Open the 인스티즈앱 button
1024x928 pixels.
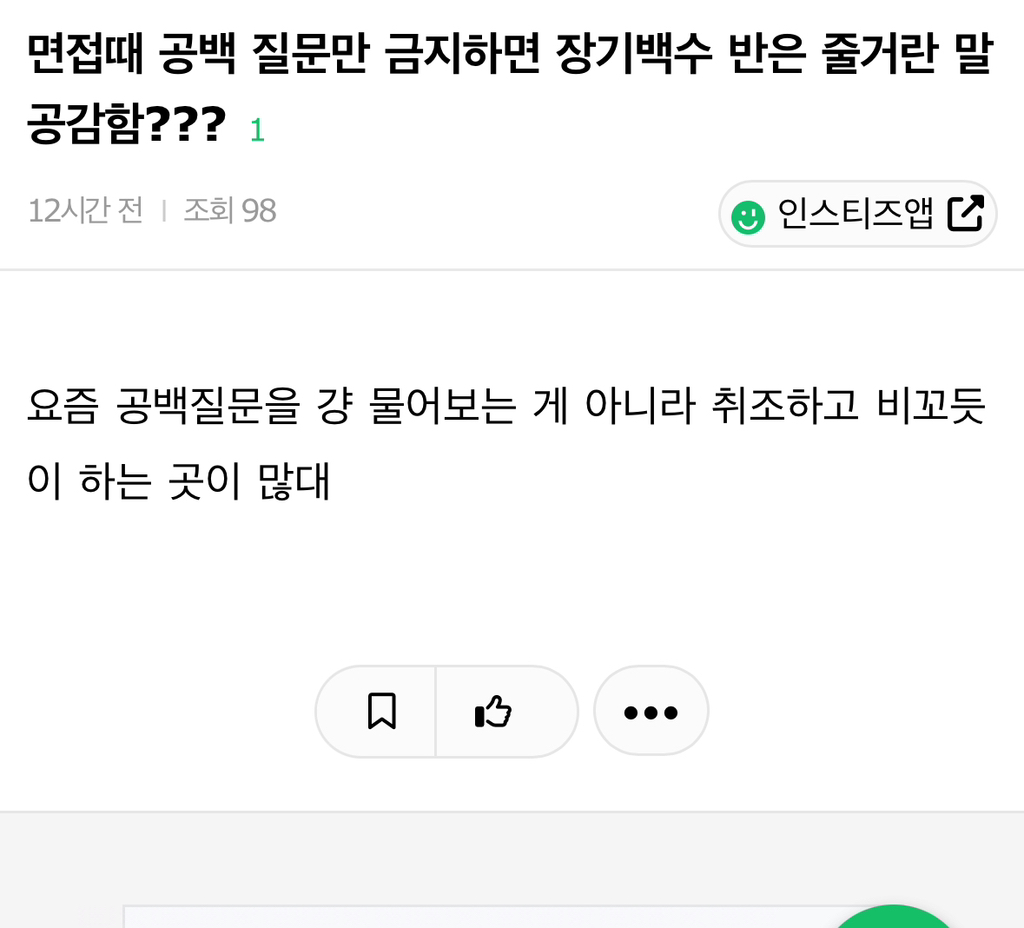[x=857, y=214]
